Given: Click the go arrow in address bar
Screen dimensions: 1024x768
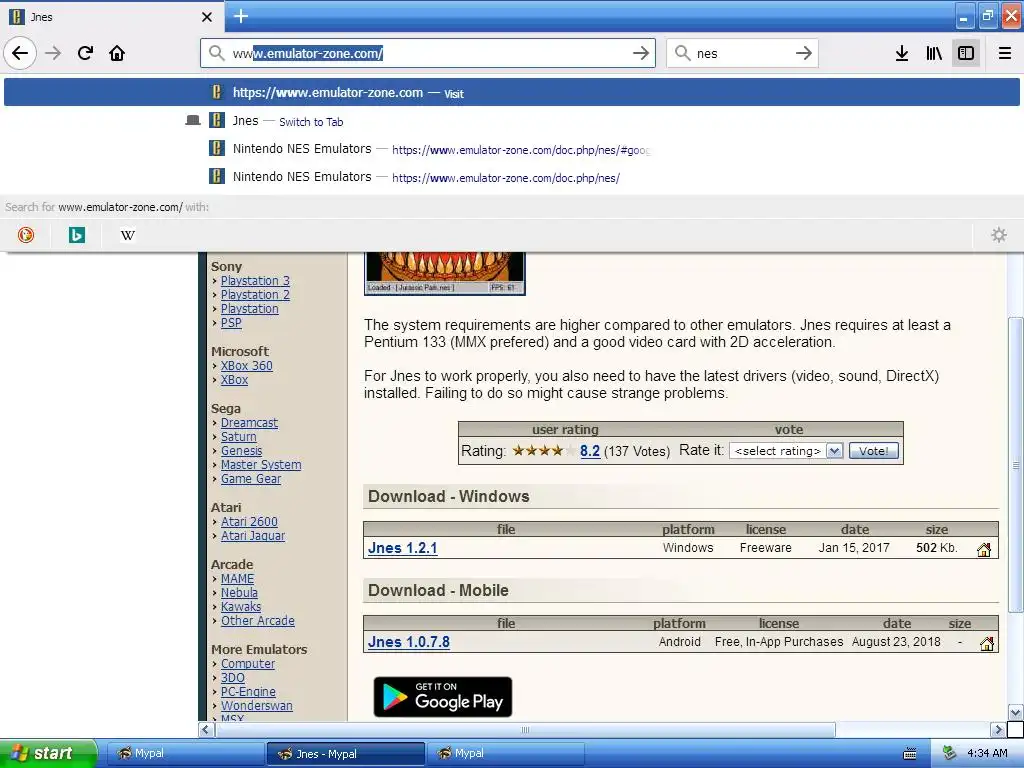Looking at the screenshot, I should point(641,53).
